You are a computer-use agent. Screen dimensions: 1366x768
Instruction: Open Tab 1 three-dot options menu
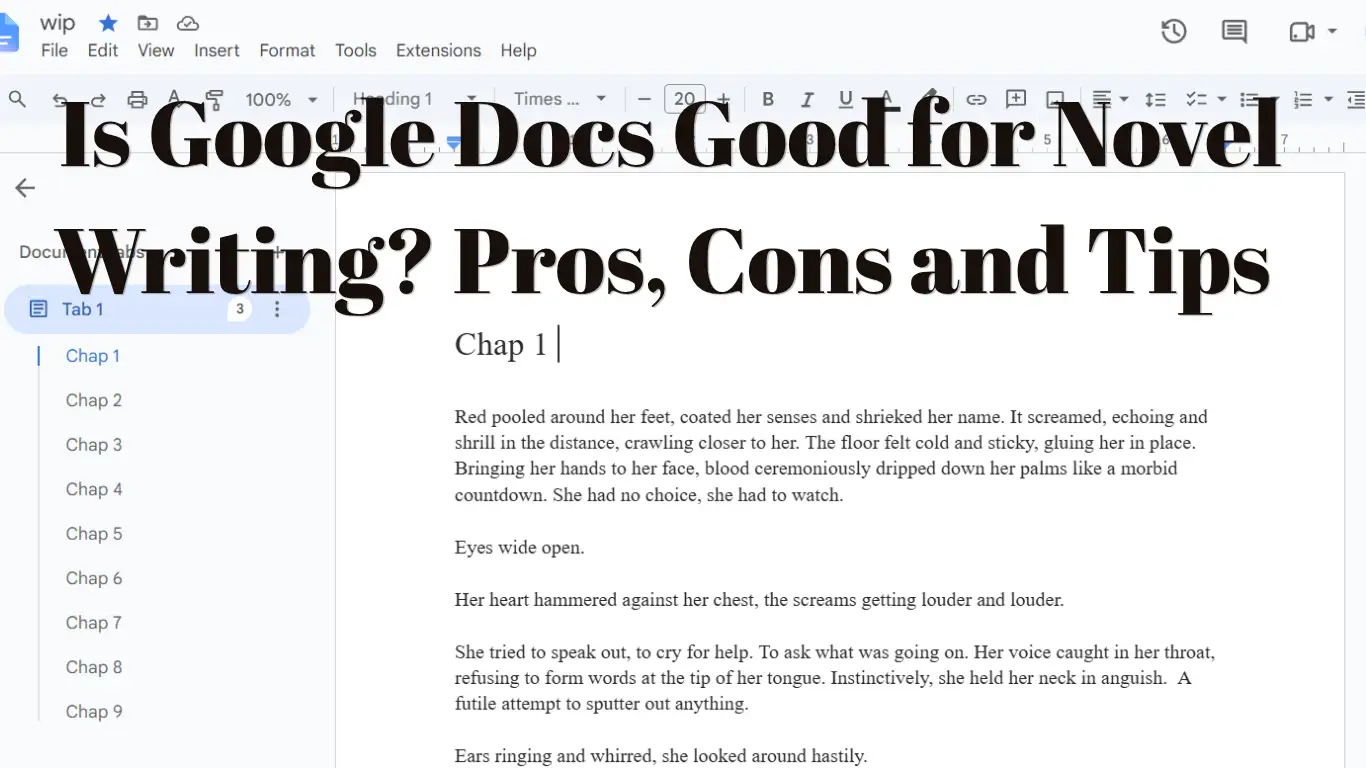[x=277, y=309]
